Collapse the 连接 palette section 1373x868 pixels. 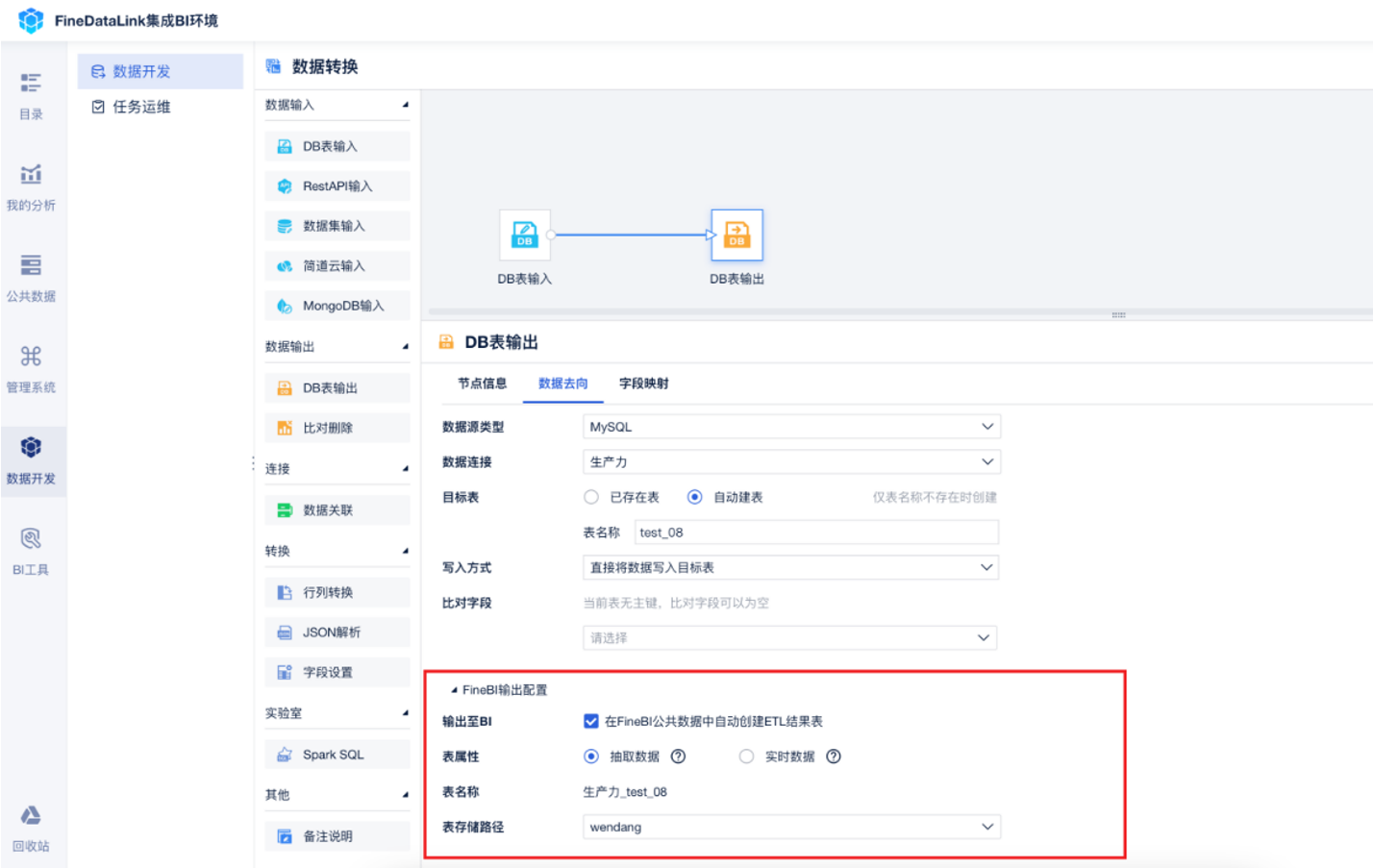pos(405,468)
